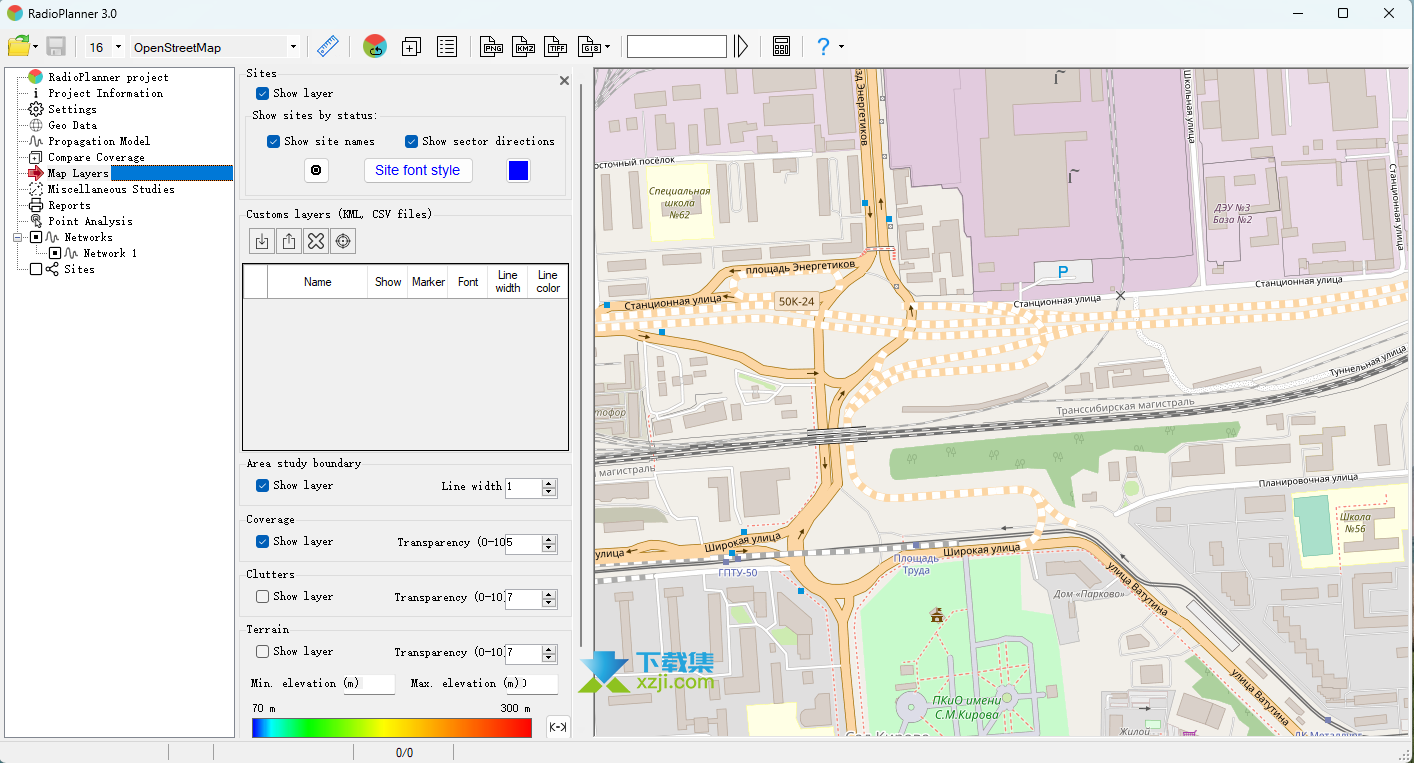Click the add-layer plus square icon
The image size is (1414, 763).
point(411,46)
